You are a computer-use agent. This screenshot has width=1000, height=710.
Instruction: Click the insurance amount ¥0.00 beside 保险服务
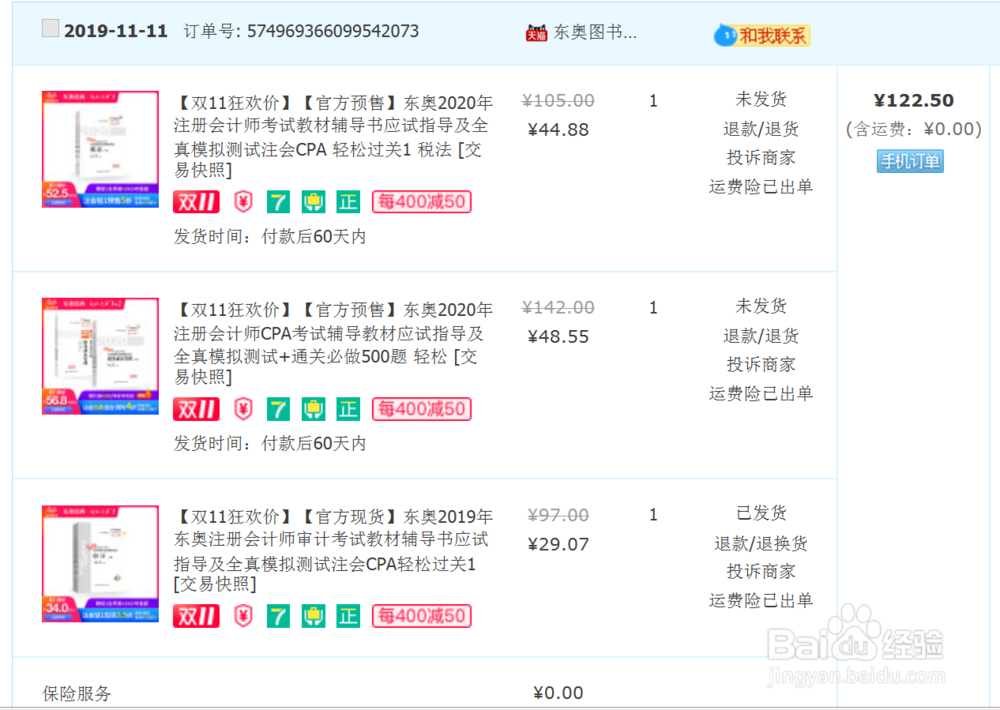pos(558,693)
